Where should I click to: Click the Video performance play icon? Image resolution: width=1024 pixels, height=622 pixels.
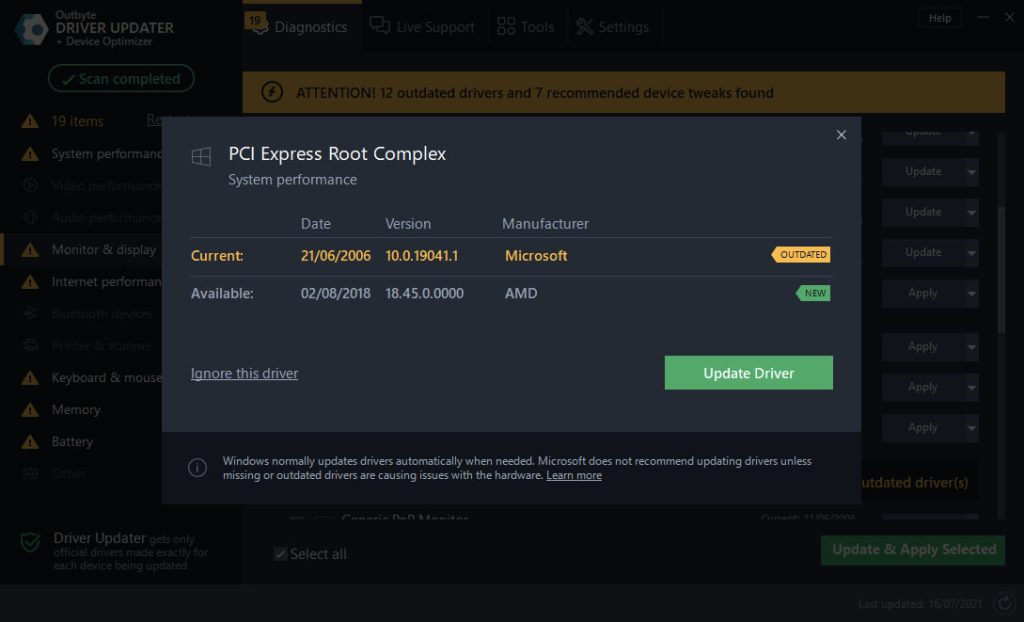[30, 185]
